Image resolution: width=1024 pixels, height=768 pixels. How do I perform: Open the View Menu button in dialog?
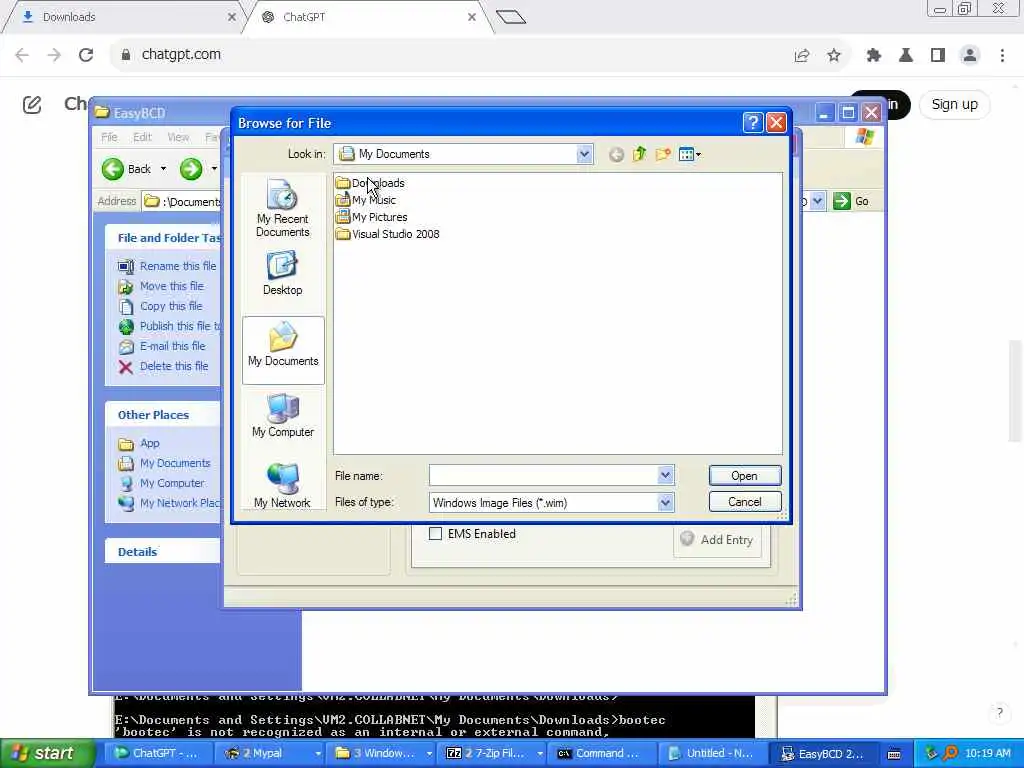(689, 154)
